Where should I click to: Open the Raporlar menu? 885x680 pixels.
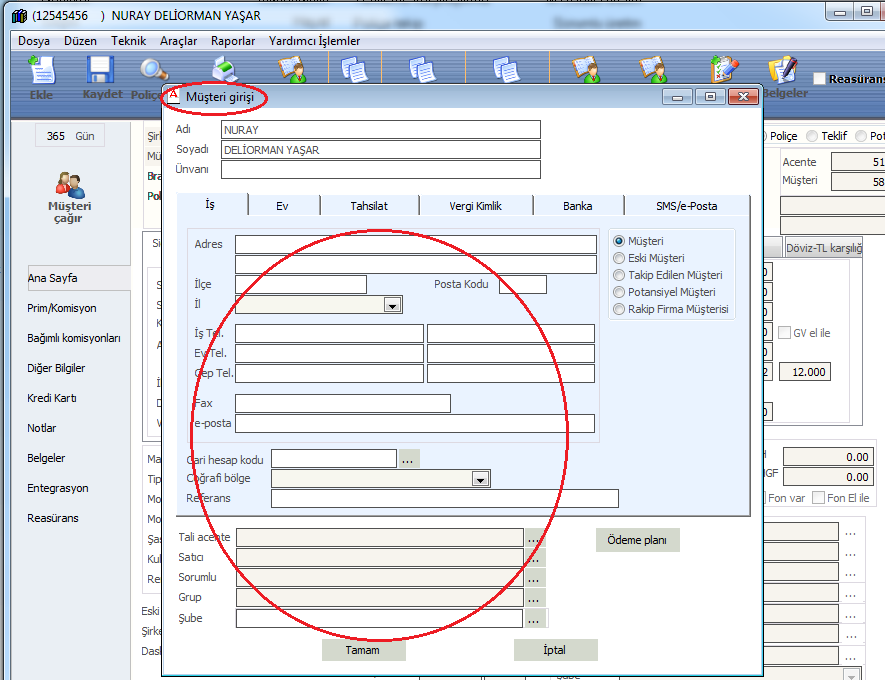tap(233, 41)
